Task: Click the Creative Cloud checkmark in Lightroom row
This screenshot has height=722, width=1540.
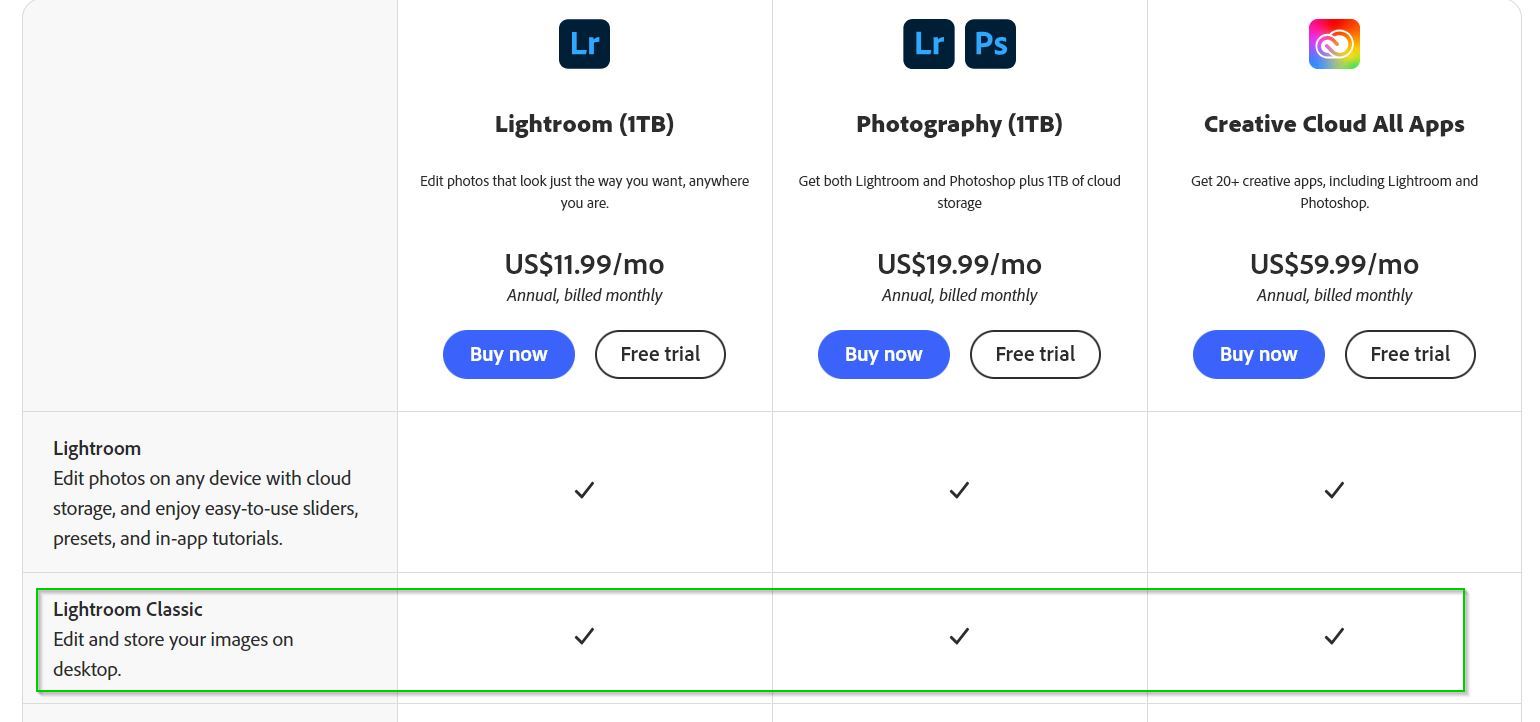Action: click(1334, 490)
